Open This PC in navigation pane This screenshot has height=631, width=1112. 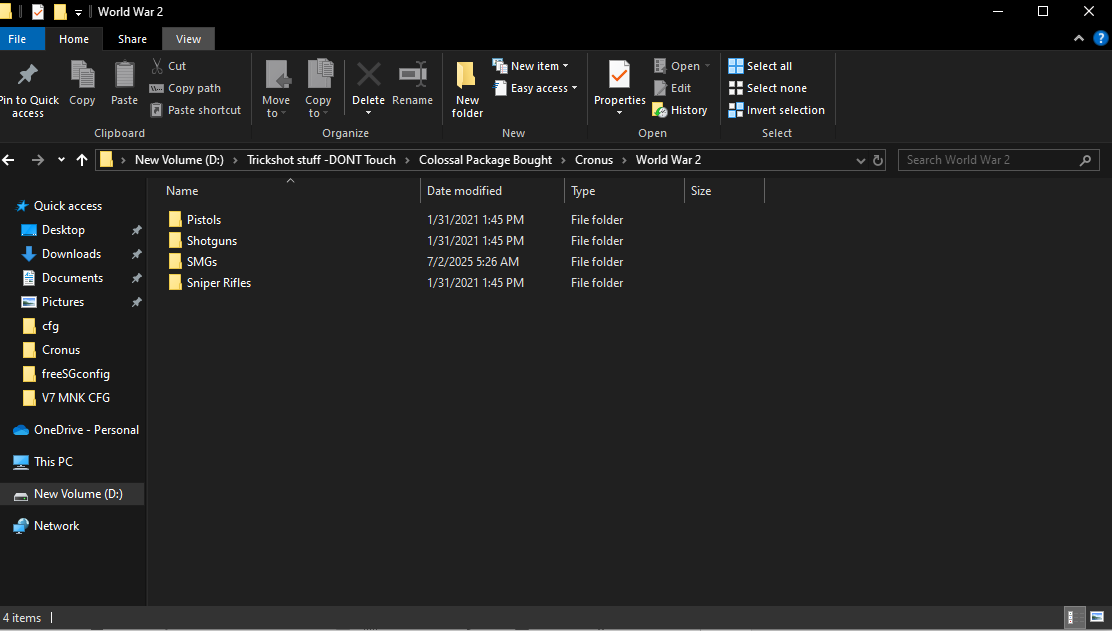coord(53,462)
